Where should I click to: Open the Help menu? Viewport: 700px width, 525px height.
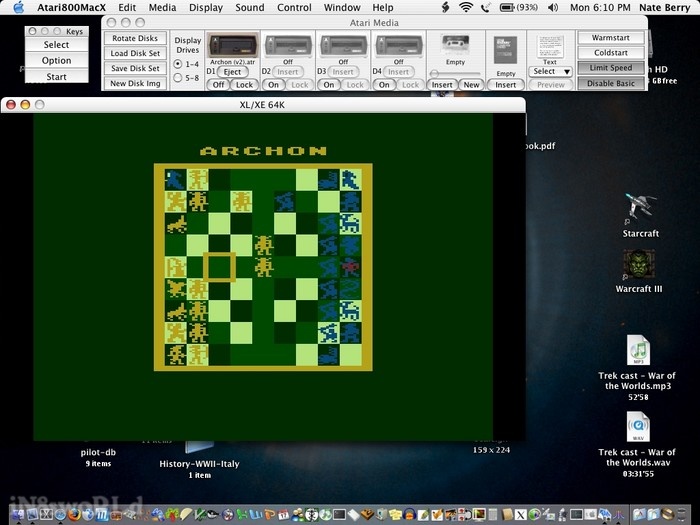point(383,7)
